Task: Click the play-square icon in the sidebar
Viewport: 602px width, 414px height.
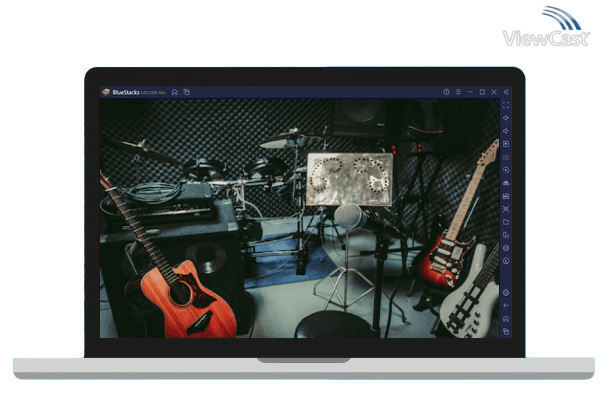Action: point(506,144)
